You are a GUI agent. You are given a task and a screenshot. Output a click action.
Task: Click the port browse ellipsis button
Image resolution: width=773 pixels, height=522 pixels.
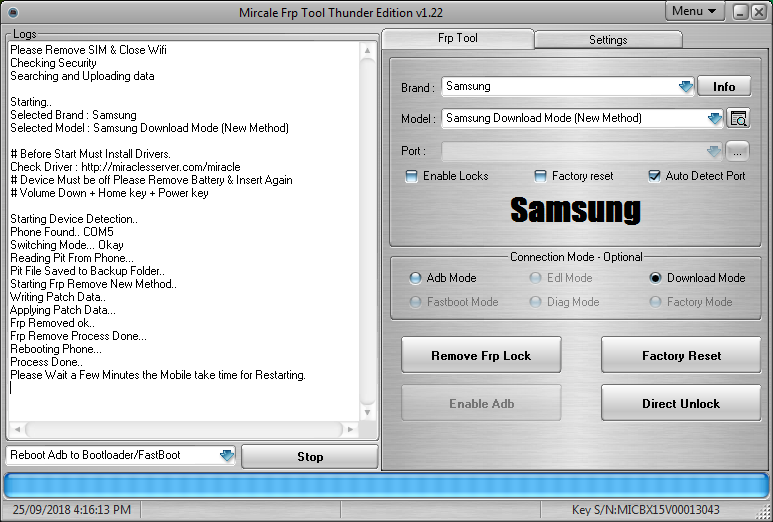(737, 151)
